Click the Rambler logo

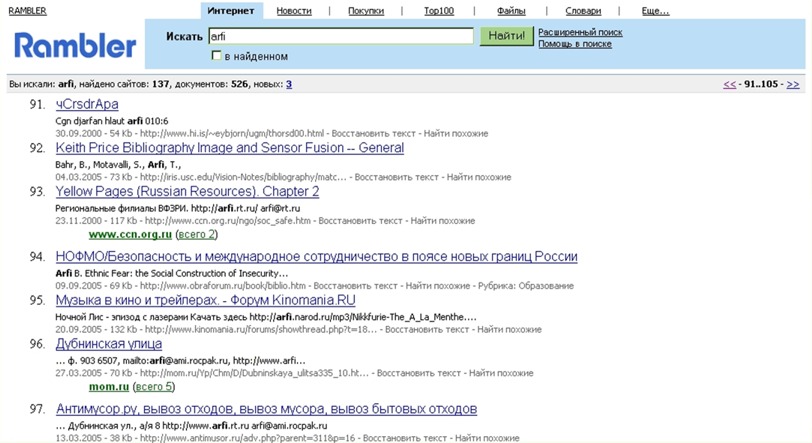[x=75, y=46]
